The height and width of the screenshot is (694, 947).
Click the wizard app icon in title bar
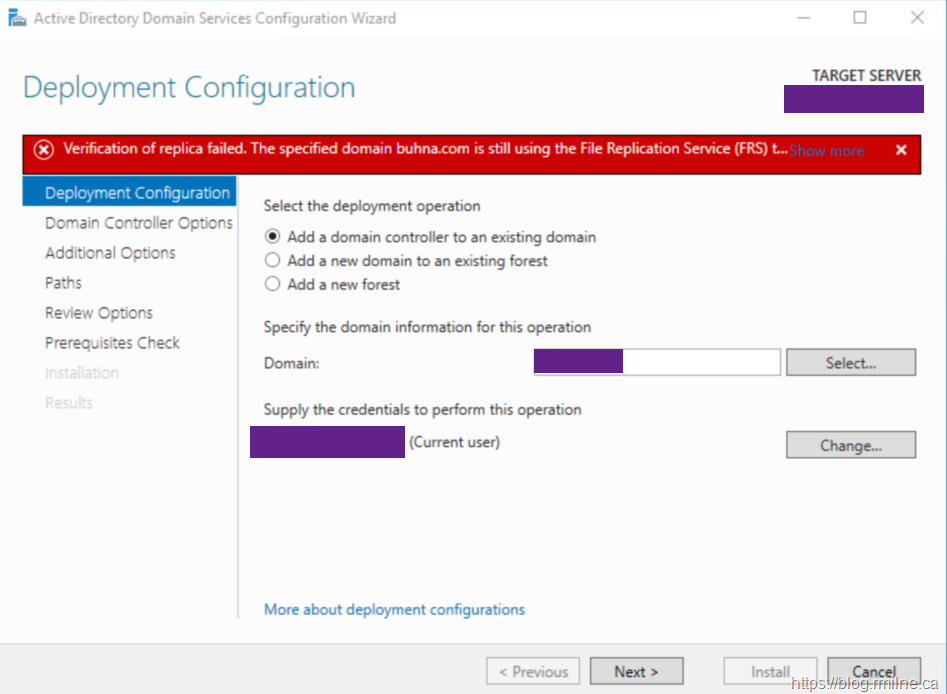(x=17, y=18)
